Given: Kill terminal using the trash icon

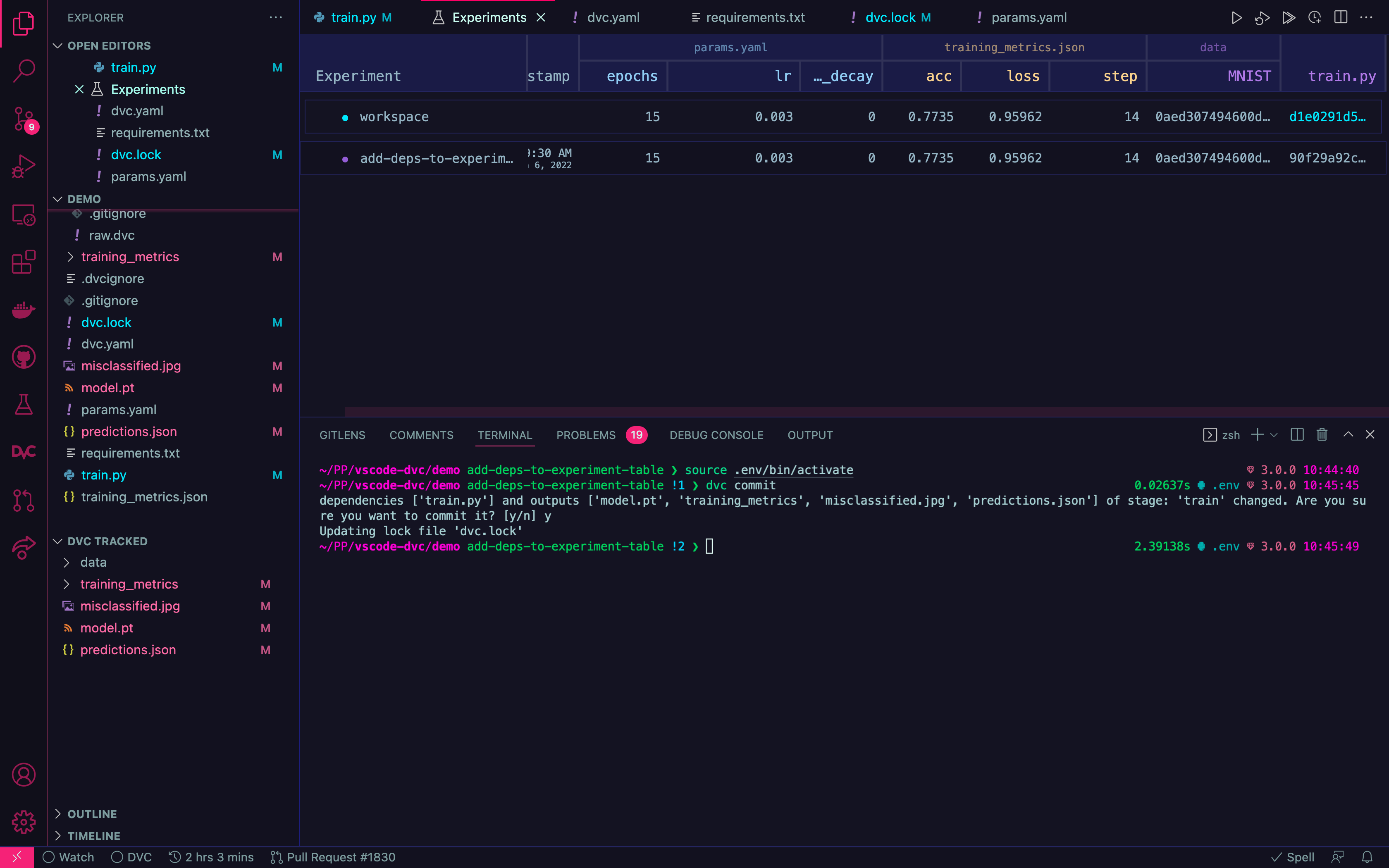Looking at the screenshot, I should (1322, 434).
